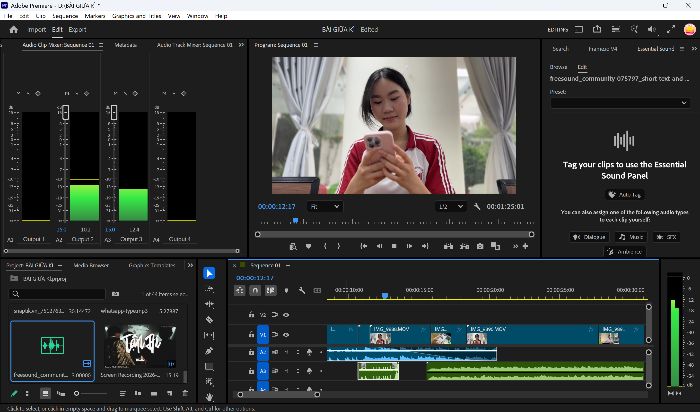Expand hidden Program Monitor transport buttons

[x=515, y=246]
